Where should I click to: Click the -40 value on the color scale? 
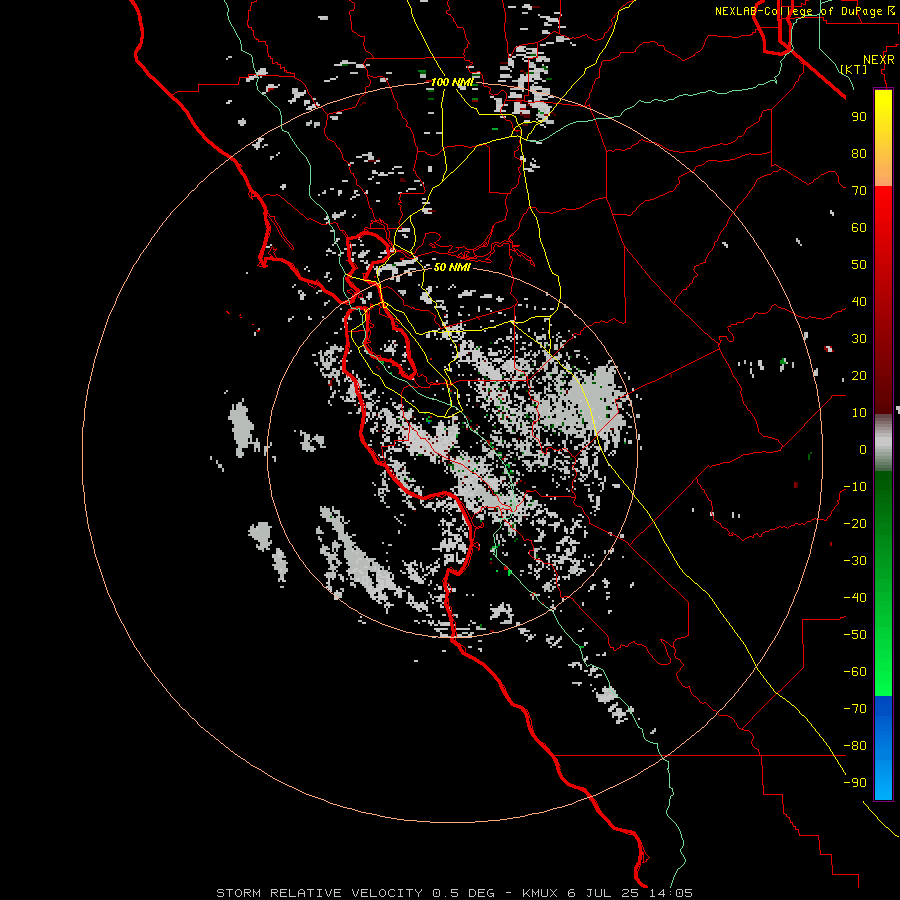click(x=855, y=598)
